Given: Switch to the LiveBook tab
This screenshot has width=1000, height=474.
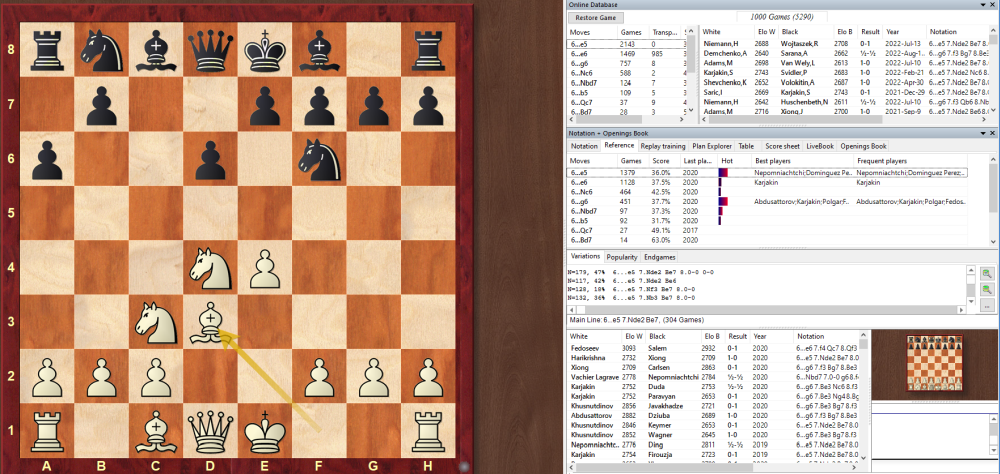Looking at the screenshot, I should coord(820,146).
